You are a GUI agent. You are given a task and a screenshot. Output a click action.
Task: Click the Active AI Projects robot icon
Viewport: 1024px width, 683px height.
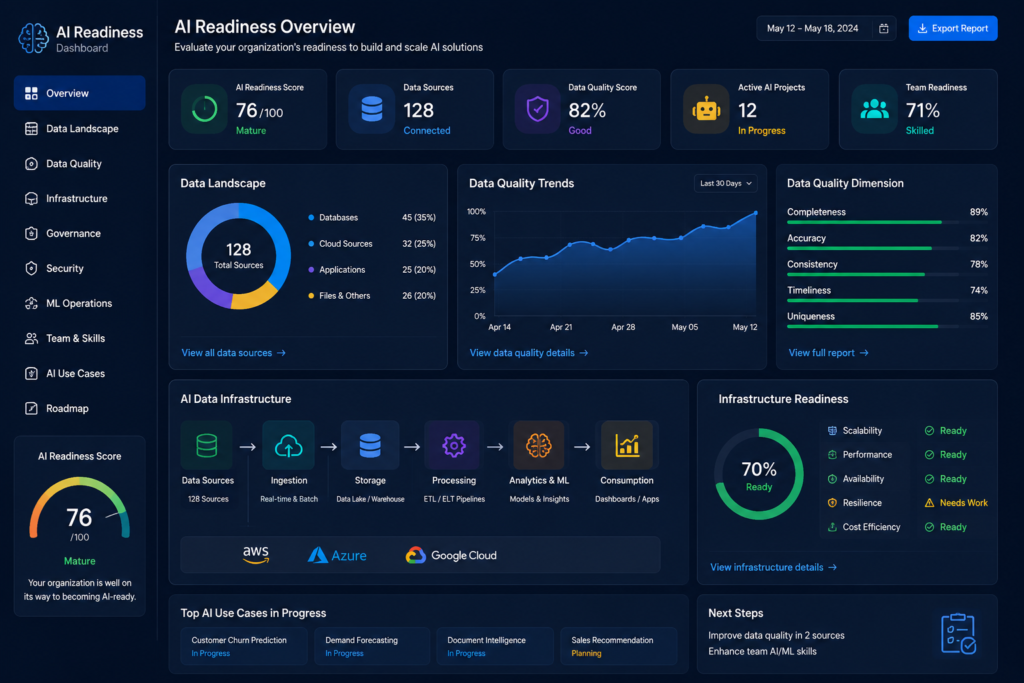click(x=706, y=109)
